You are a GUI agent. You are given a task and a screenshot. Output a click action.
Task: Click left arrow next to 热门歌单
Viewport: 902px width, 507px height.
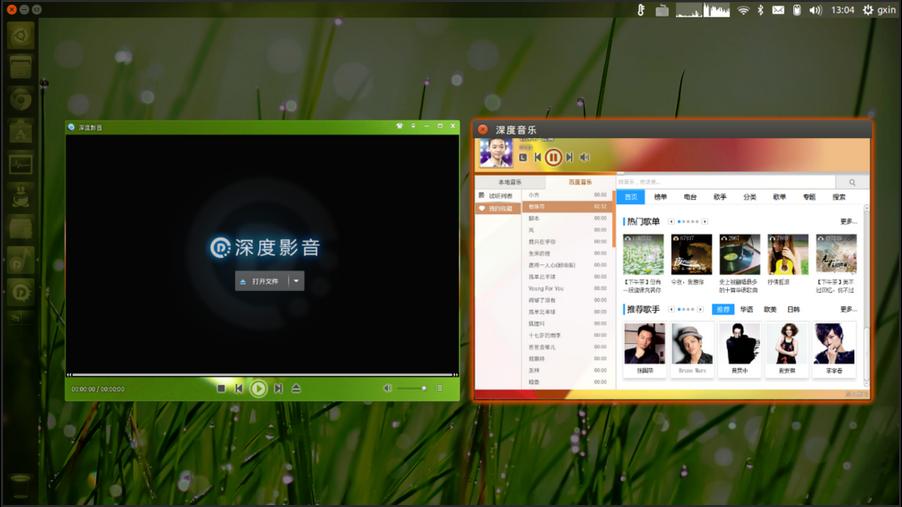point(671,222)
